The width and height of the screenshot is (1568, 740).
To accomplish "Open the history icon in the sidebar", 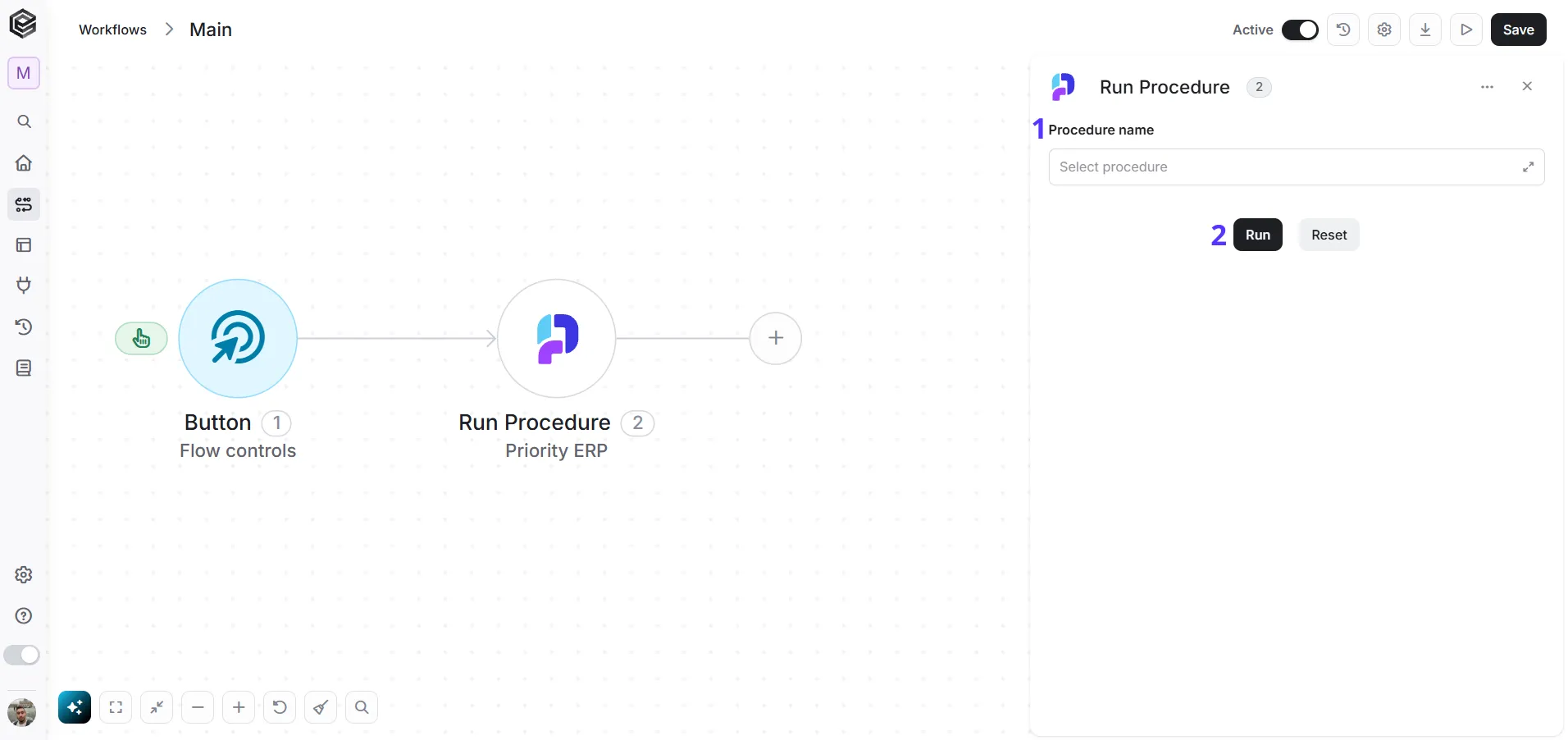I will pos(24,327).
